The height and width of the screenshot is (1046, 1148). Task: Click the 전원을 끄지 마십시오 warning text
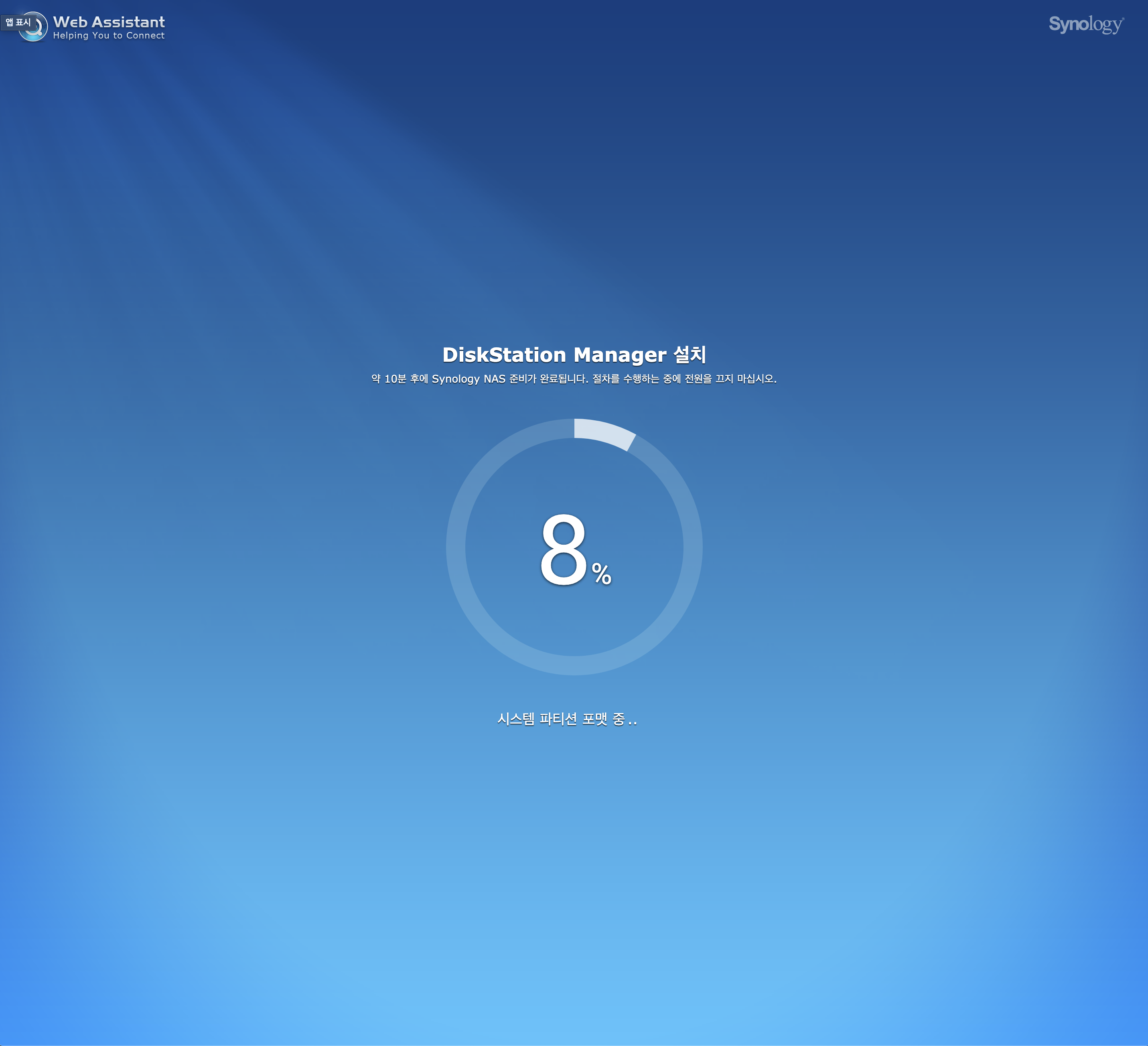click(730, 379)
